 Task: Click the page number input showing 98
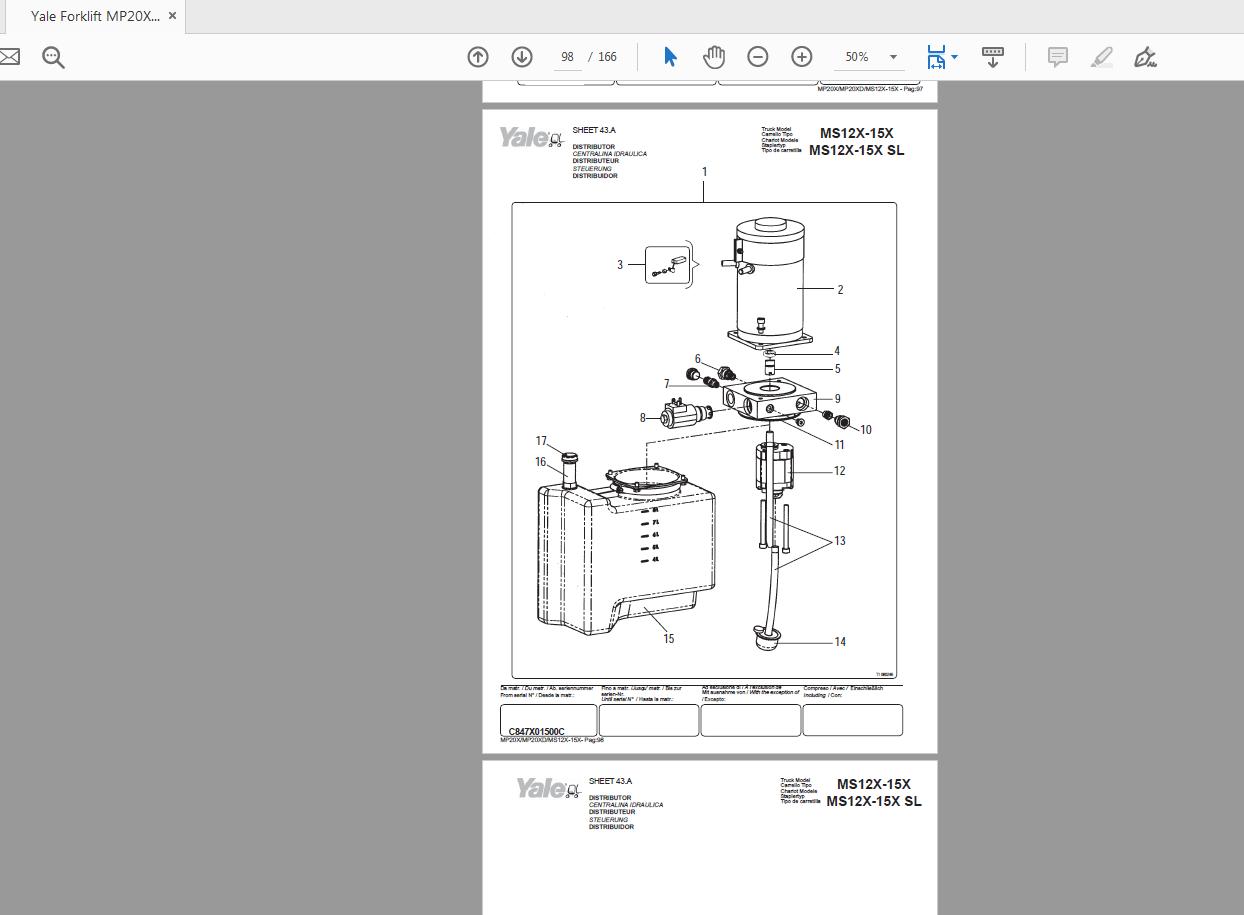[x=566, y=57]
